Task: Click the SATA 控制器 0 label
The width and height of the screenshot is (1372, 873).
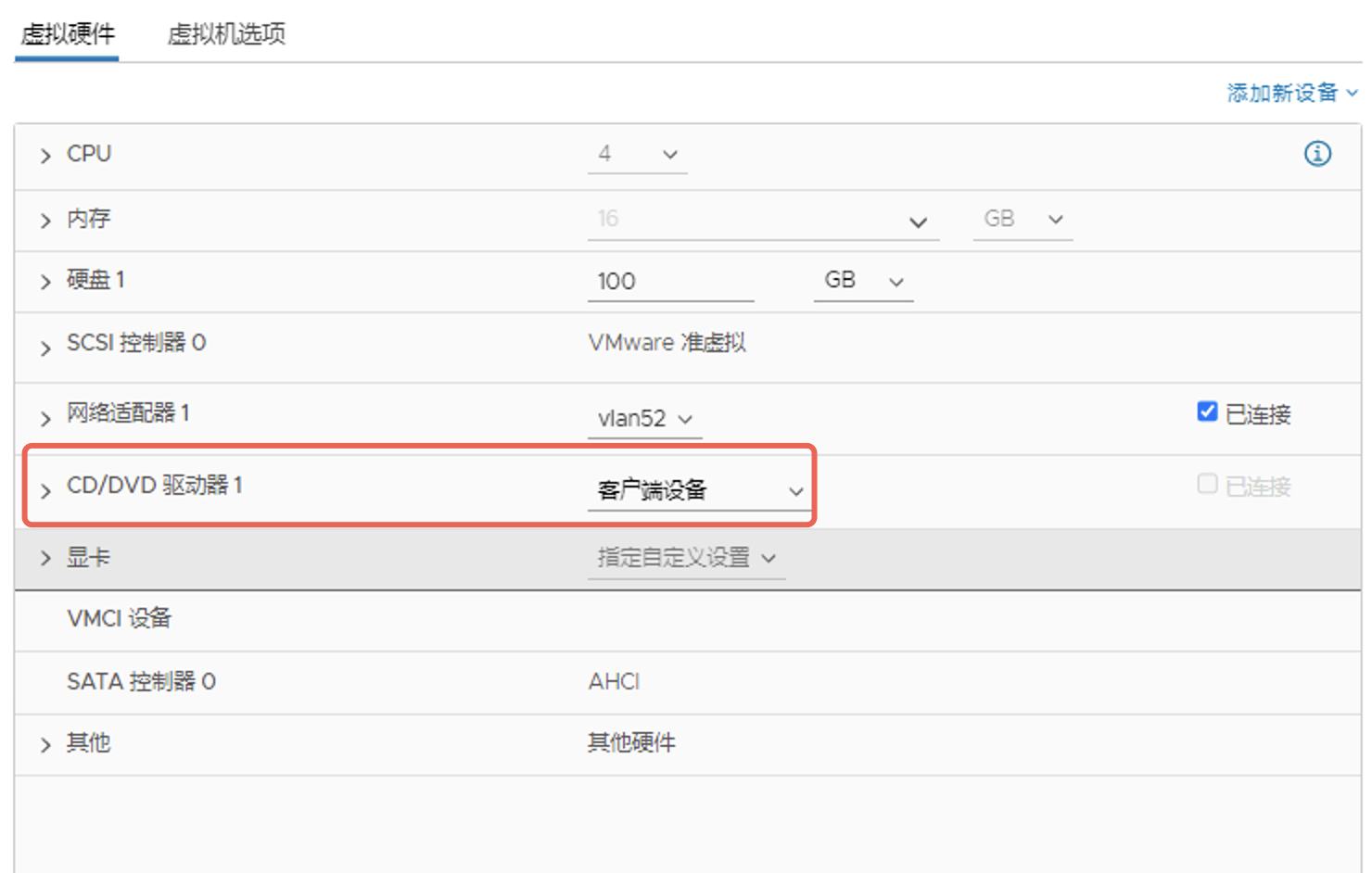Action: (141, 681)
